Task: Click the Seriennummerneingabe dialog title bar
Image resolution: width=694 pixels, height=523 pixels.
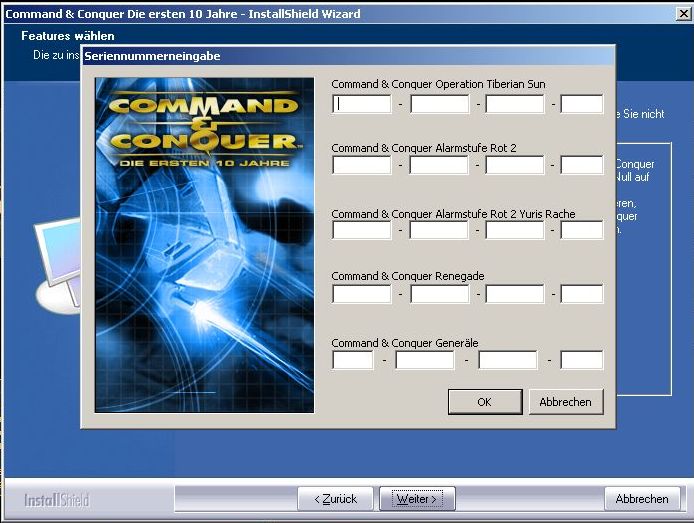Action: tap(349, 56)
